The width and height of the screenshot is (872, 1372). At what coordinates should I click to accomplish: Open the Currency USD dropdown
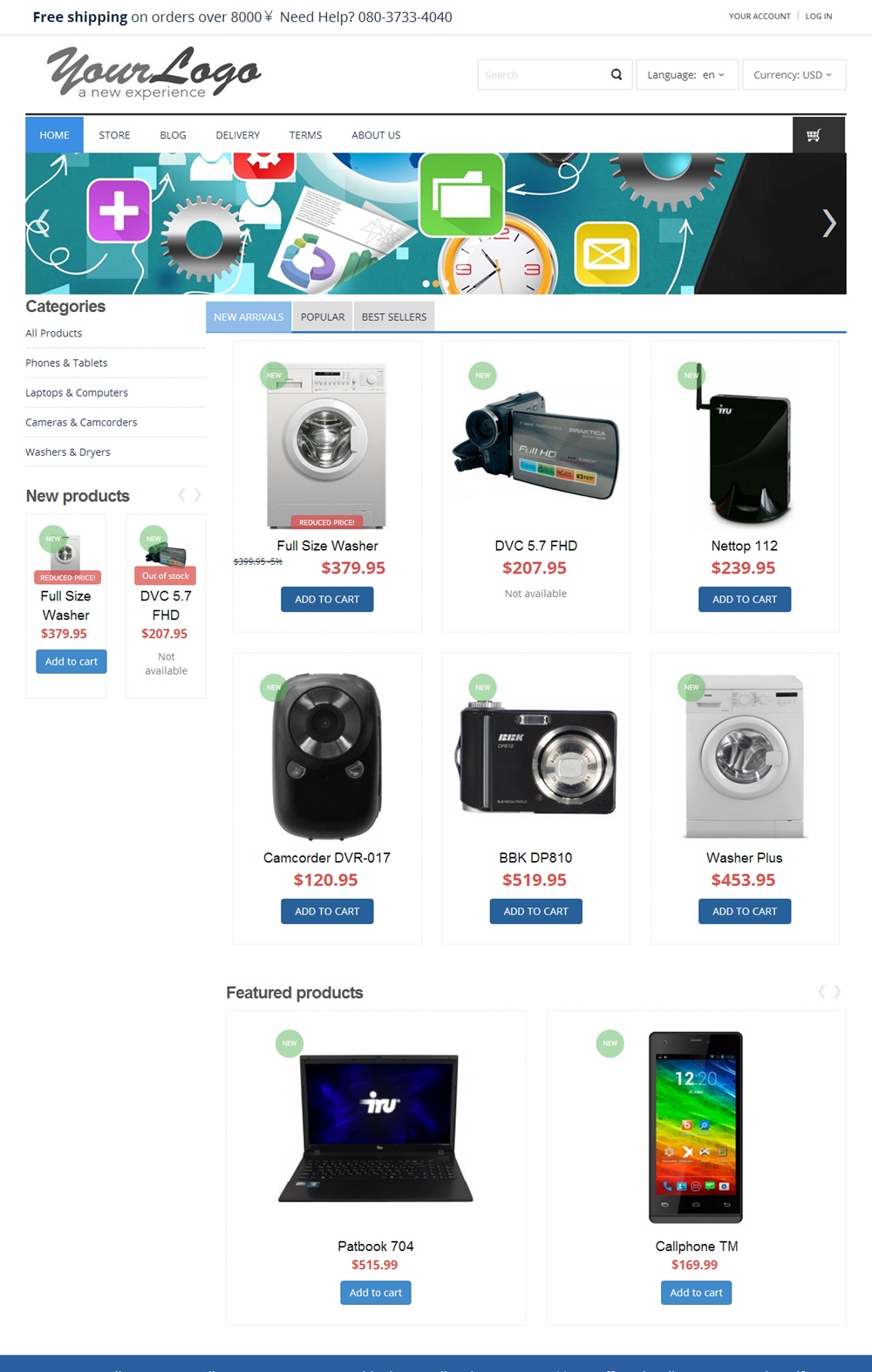click(794, 75)
